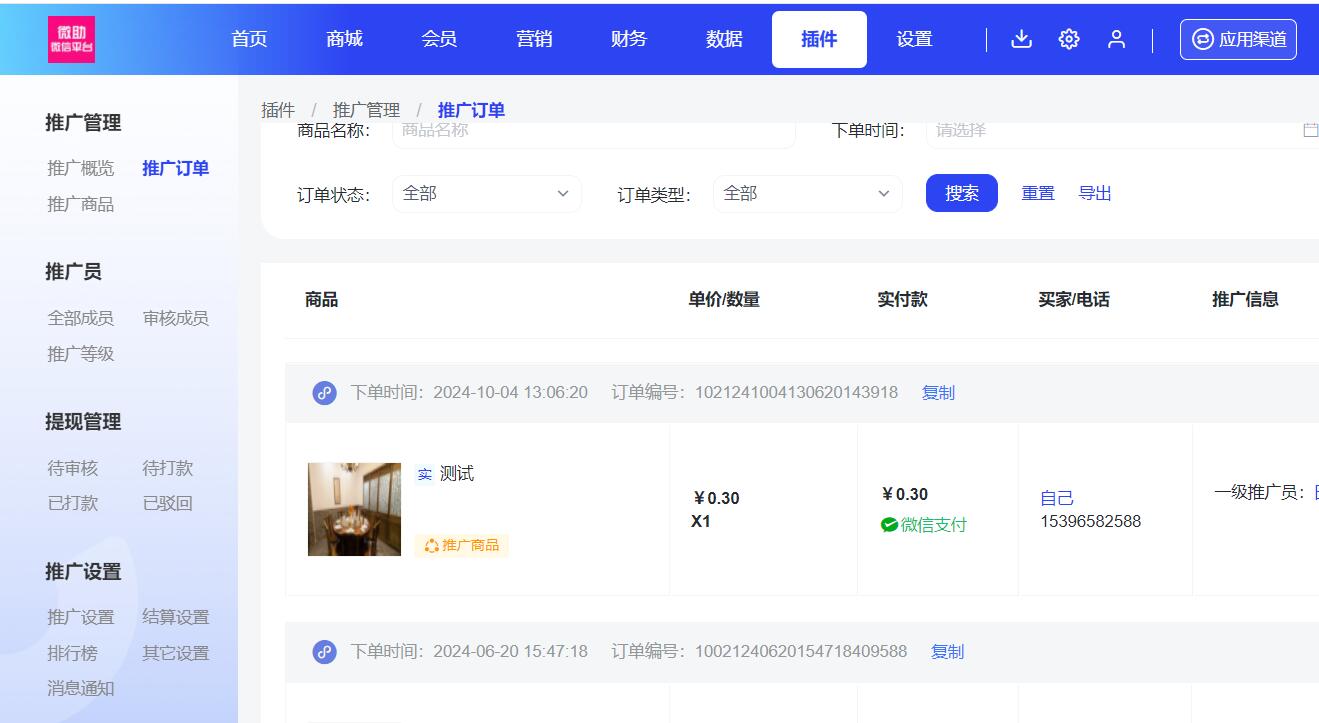This screenshot has width=1319, height=723.
Task: Open 推广商品 in sidebar
Action: (81, 204)
